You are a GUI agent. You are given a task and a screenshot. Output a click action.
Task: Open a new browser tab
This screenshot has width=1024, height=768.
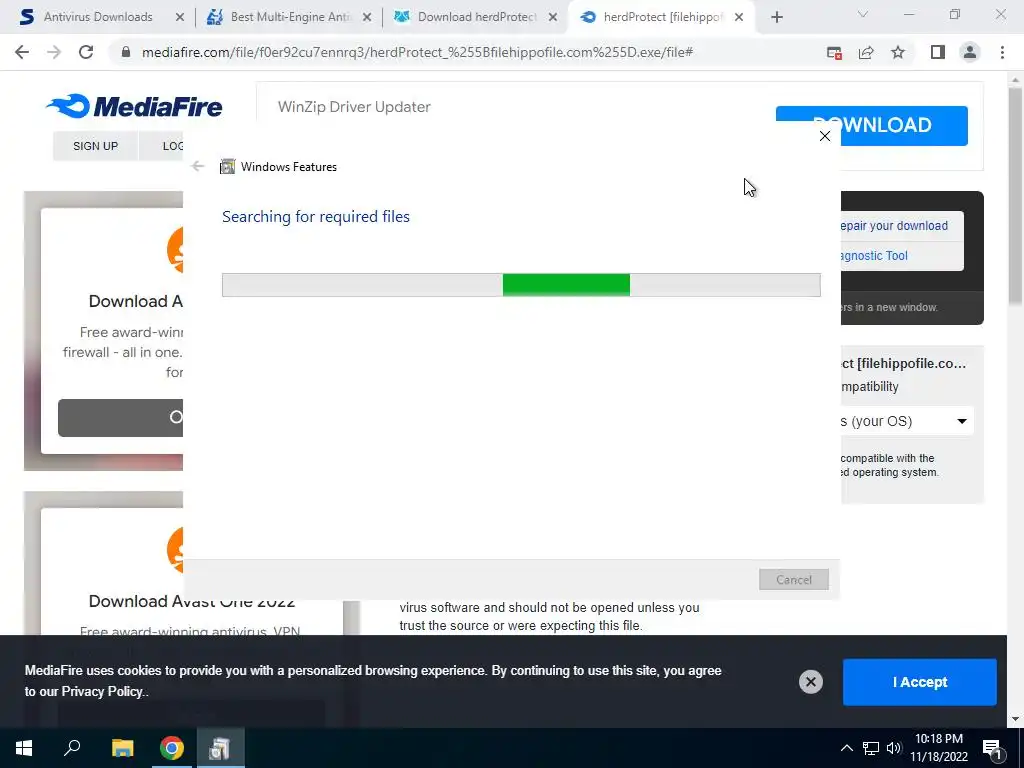(x=776, y=18)
